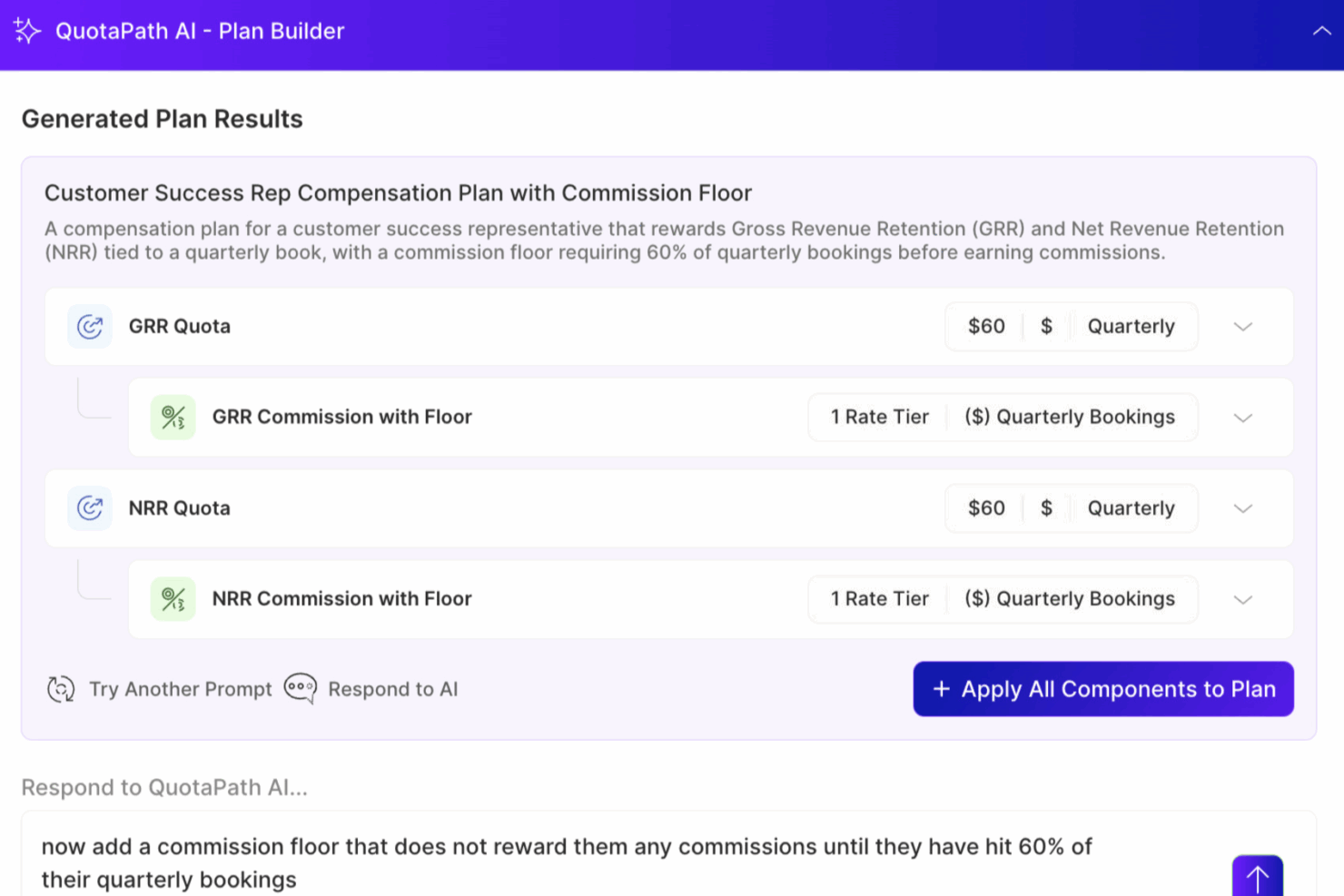
Task: Click the GRR Quota target icon
Action: click(89, 327)
